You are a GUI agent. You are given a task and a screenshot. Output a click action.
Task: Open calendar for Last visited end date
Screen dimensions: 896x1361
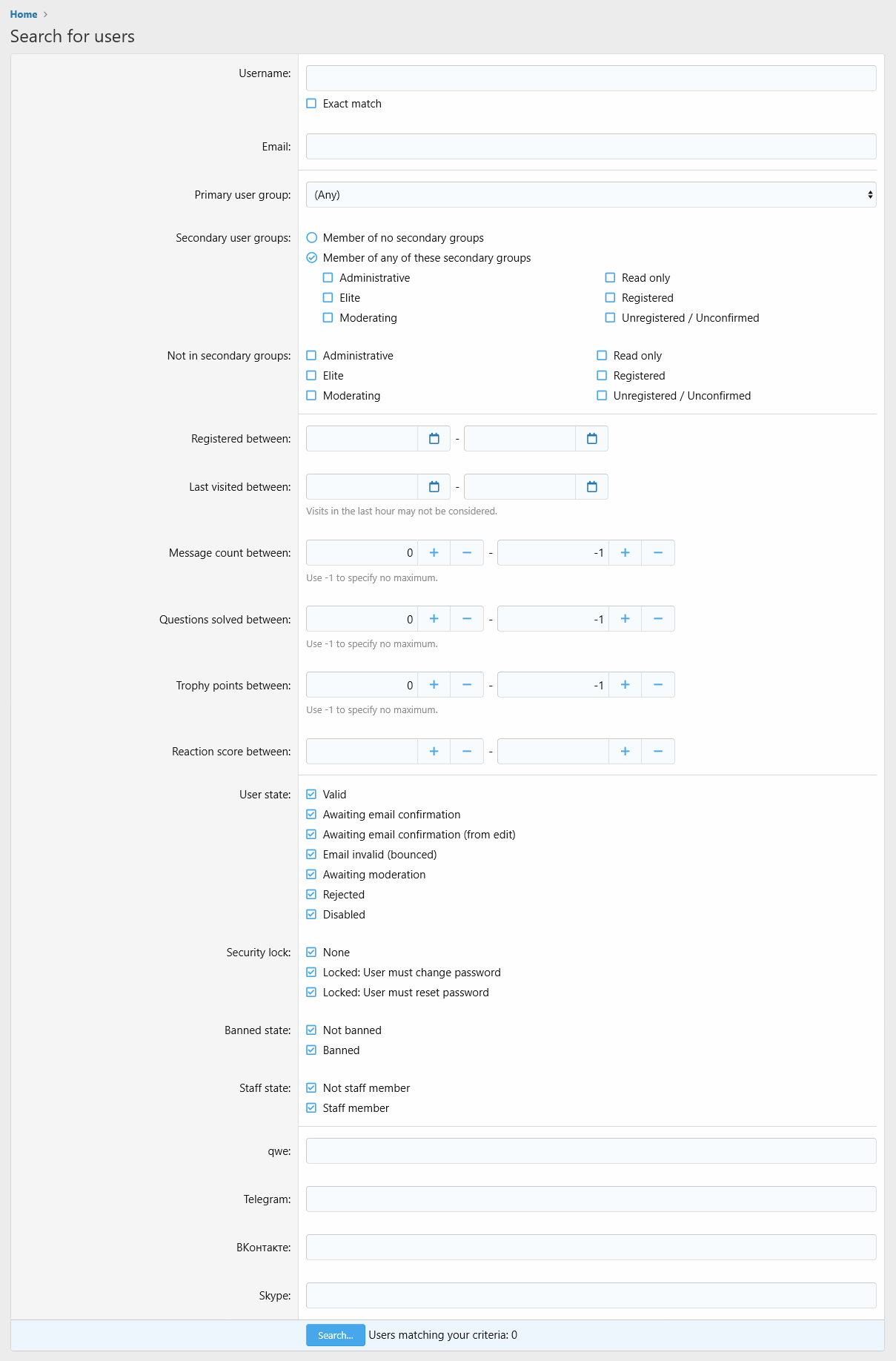click(x=592, y=487)
